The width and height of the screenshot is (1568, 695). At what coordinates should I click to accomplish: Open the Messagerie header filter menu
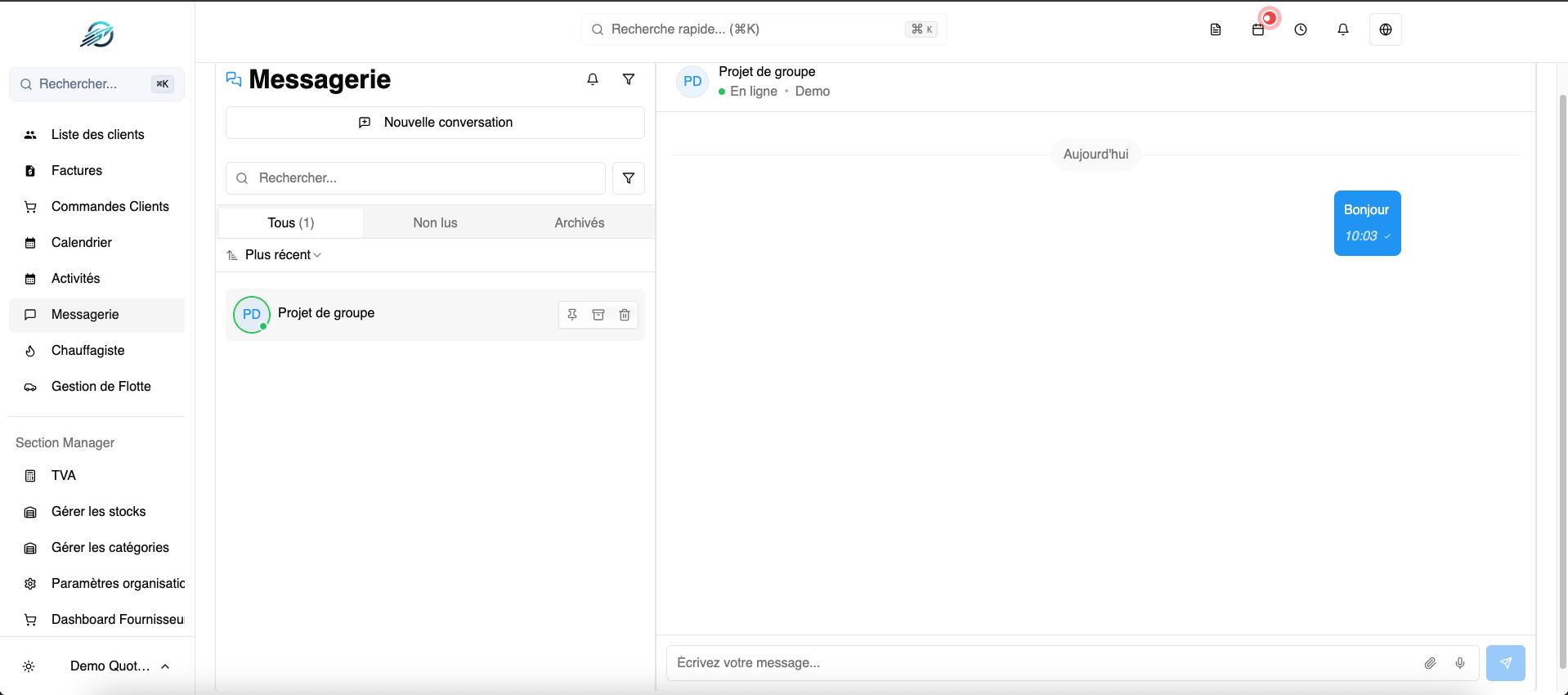(x=629, y=79)
